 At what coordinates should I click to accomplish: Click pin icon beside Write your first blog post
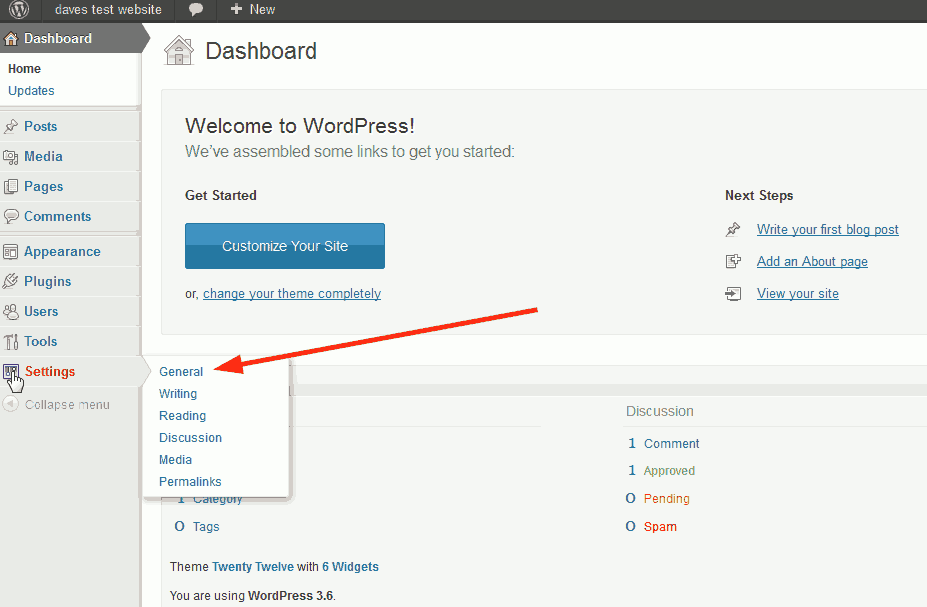(x=733, y=229)
